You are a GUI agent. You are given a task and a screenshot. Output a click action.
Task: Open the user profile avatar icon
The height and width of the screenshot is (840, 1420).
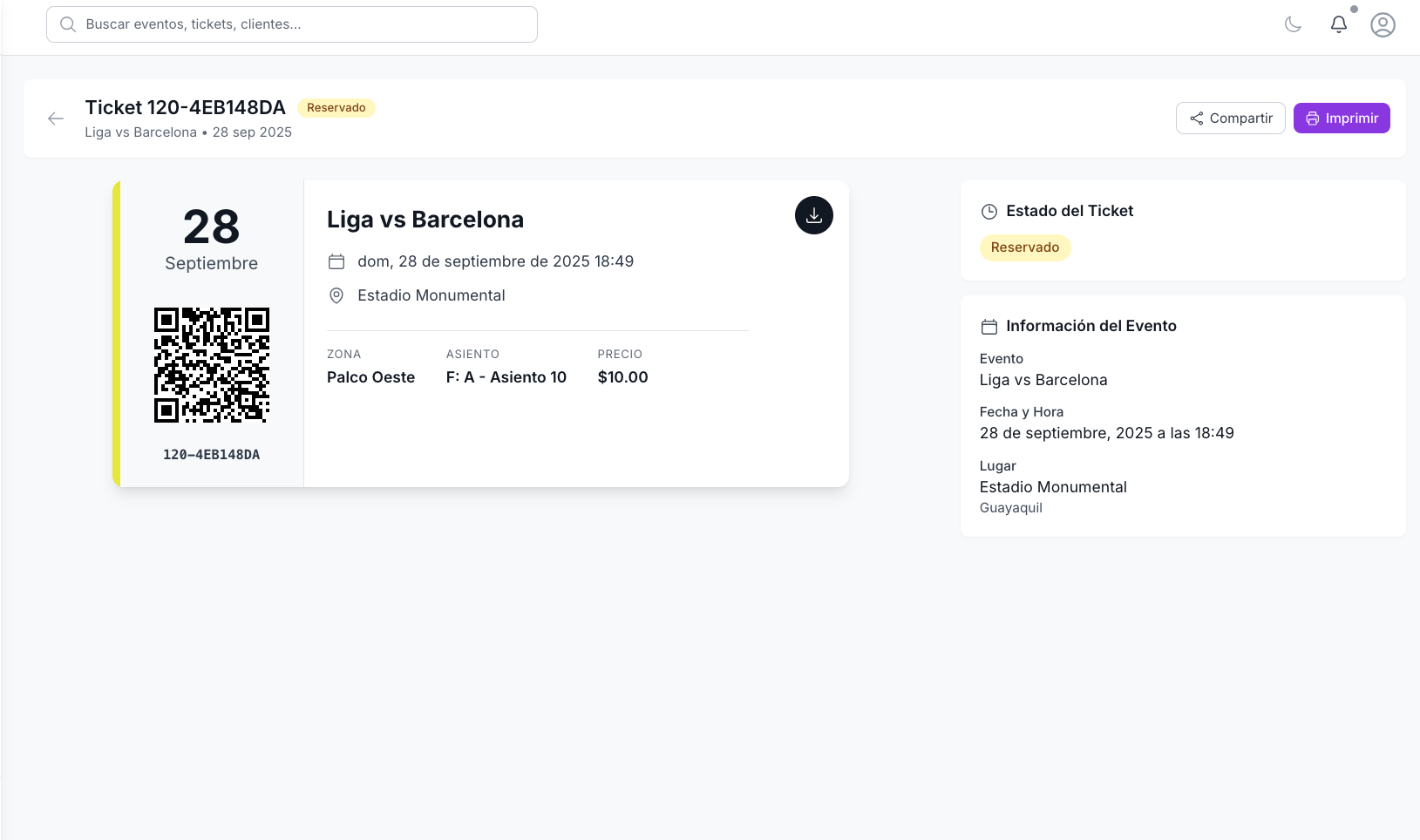tap(1383, 24)
